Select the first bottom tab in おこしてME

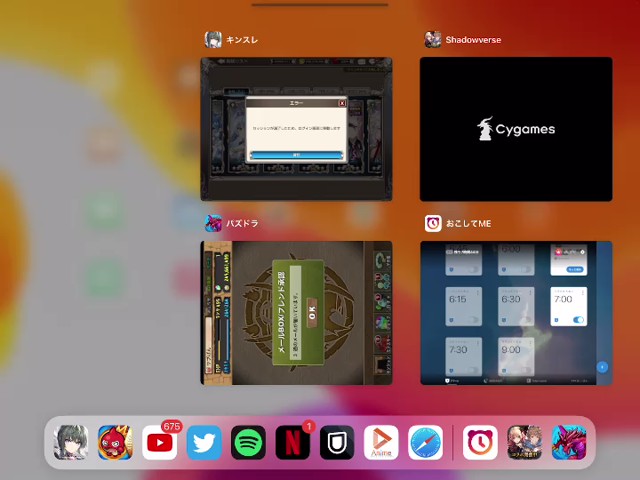click(x=452, y=381)
